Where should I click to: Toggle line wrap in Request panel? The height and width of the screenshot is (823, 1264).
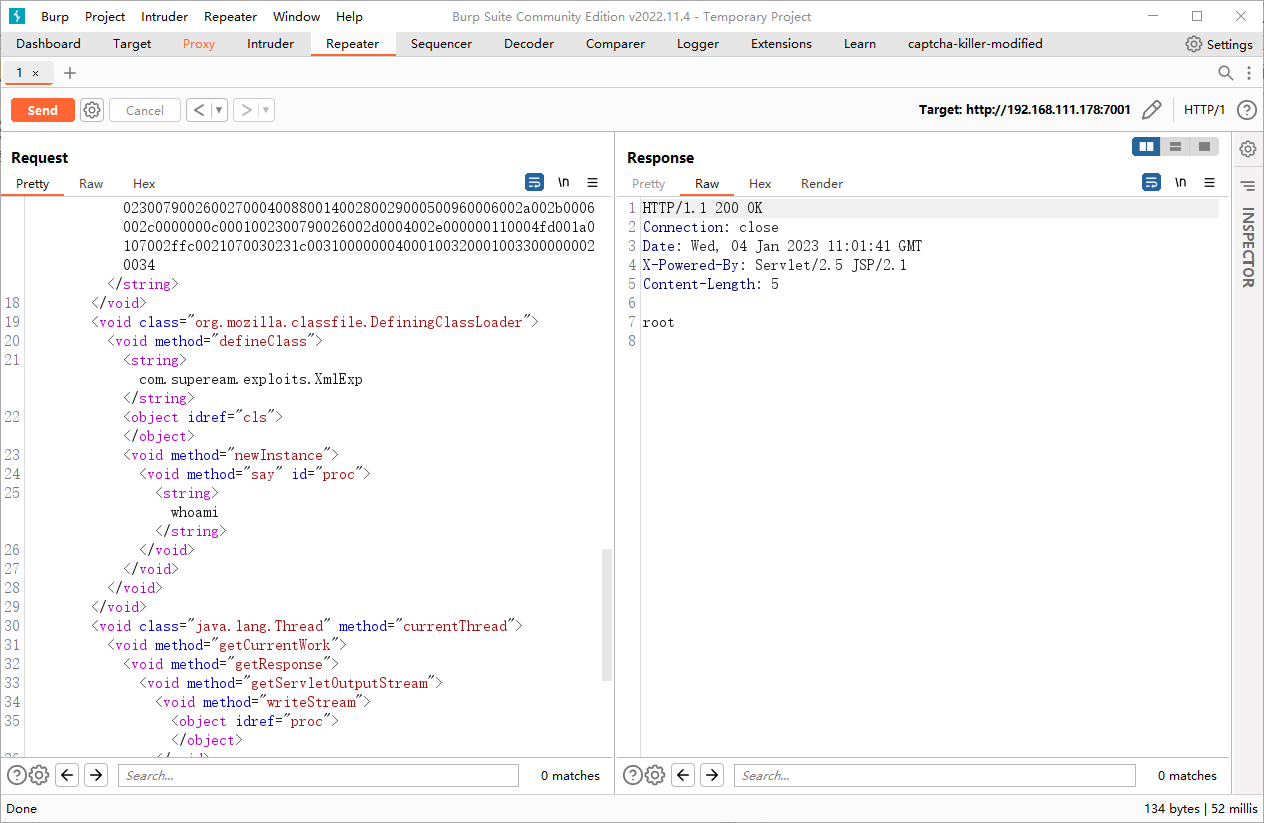click(x=535, y=182)
